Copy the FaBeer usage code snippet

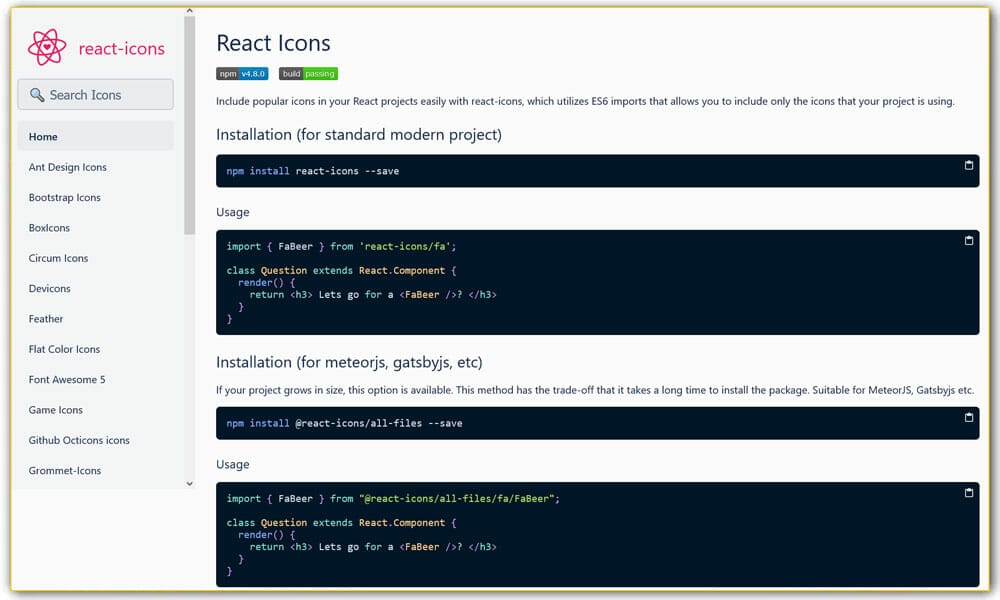(968, 240)
